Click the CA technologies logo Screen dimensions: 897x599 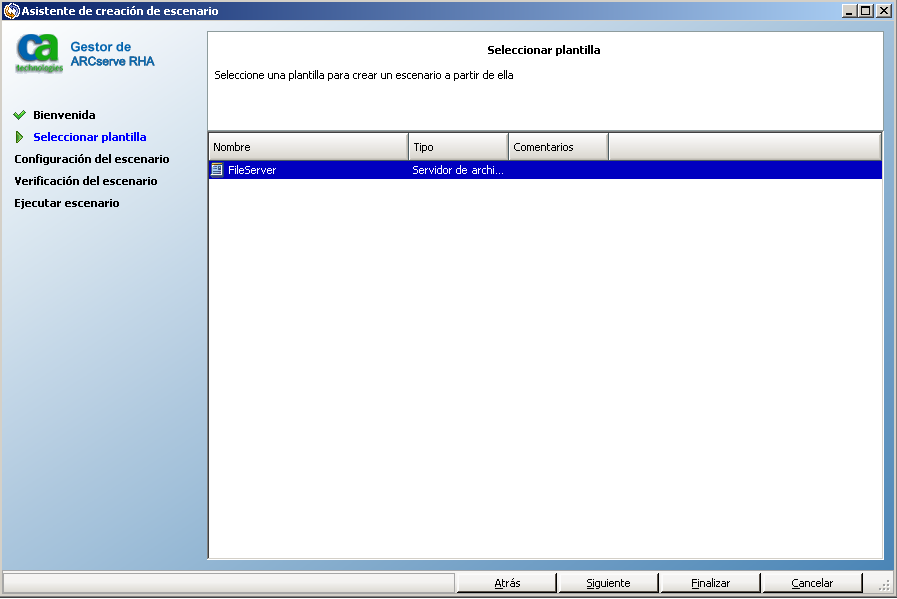(39, 53)
